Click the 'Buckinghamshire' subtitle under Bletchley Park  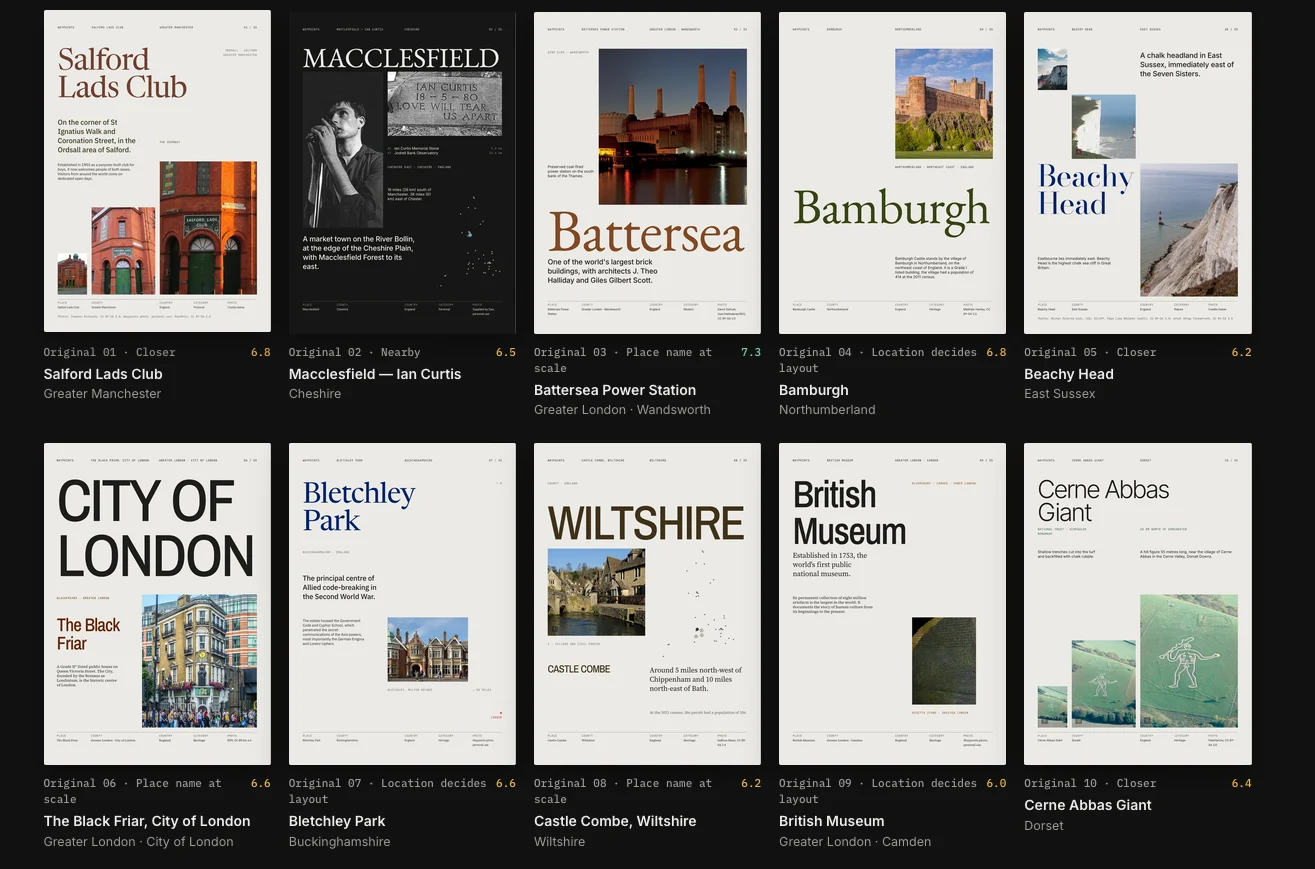[340, 842]
